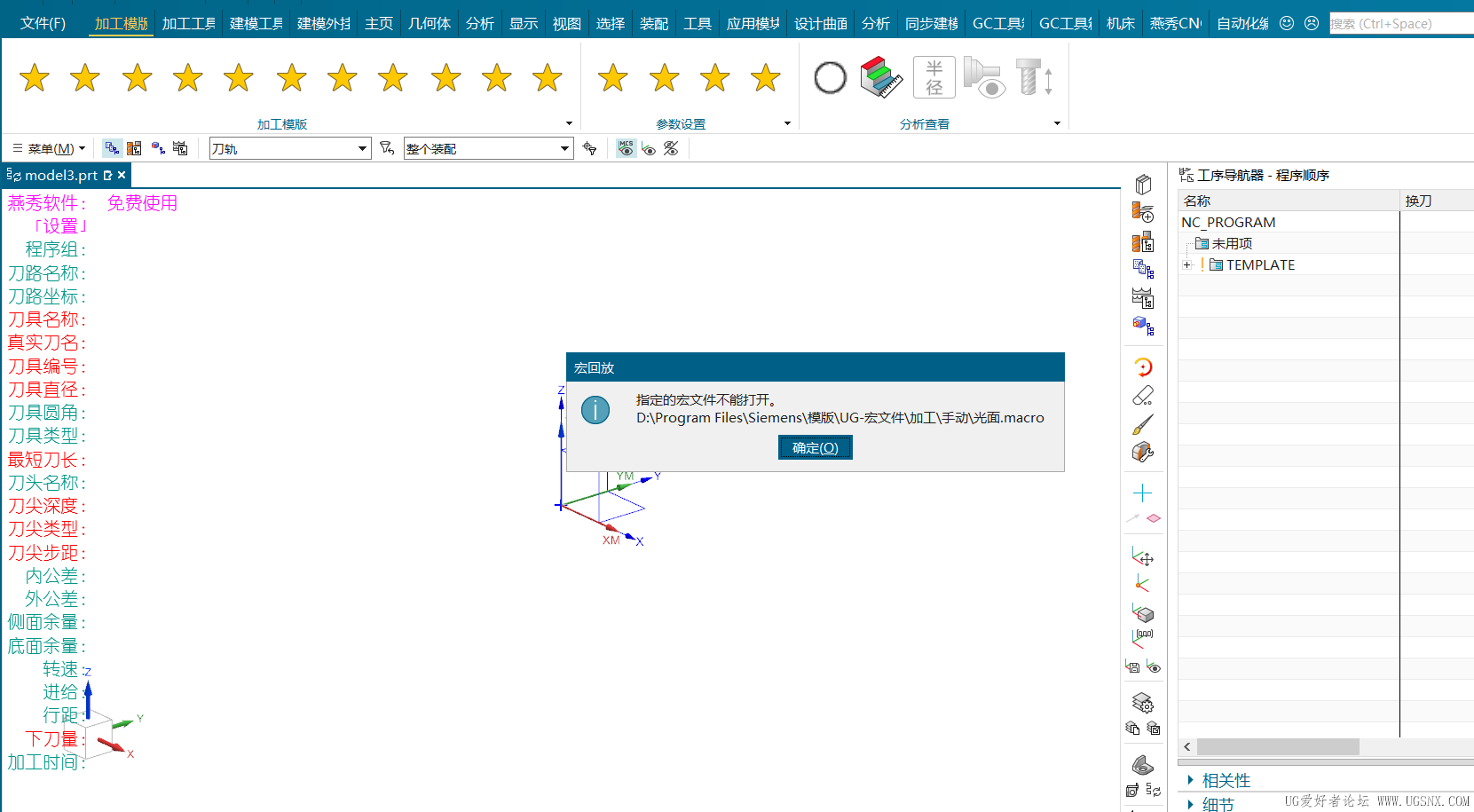Click the circle analysis icon
Viewport: 1474px width, 812px height.
pos(831,78)
